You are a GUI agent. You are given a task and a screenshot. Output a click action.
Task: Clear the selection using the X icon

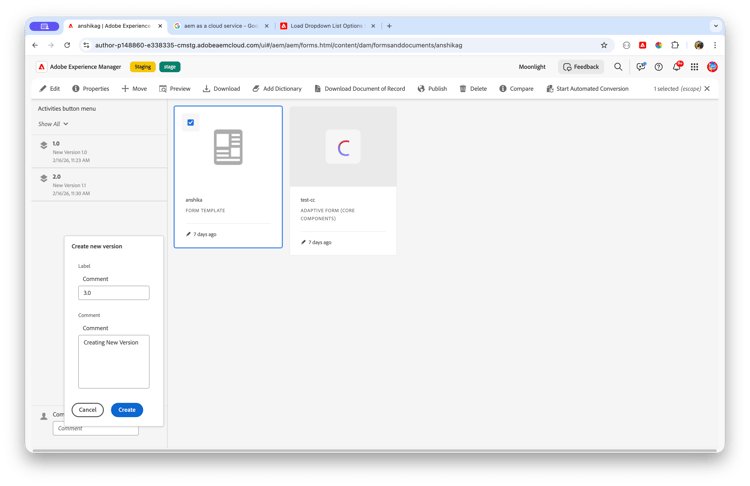click(x=707, y=88)
